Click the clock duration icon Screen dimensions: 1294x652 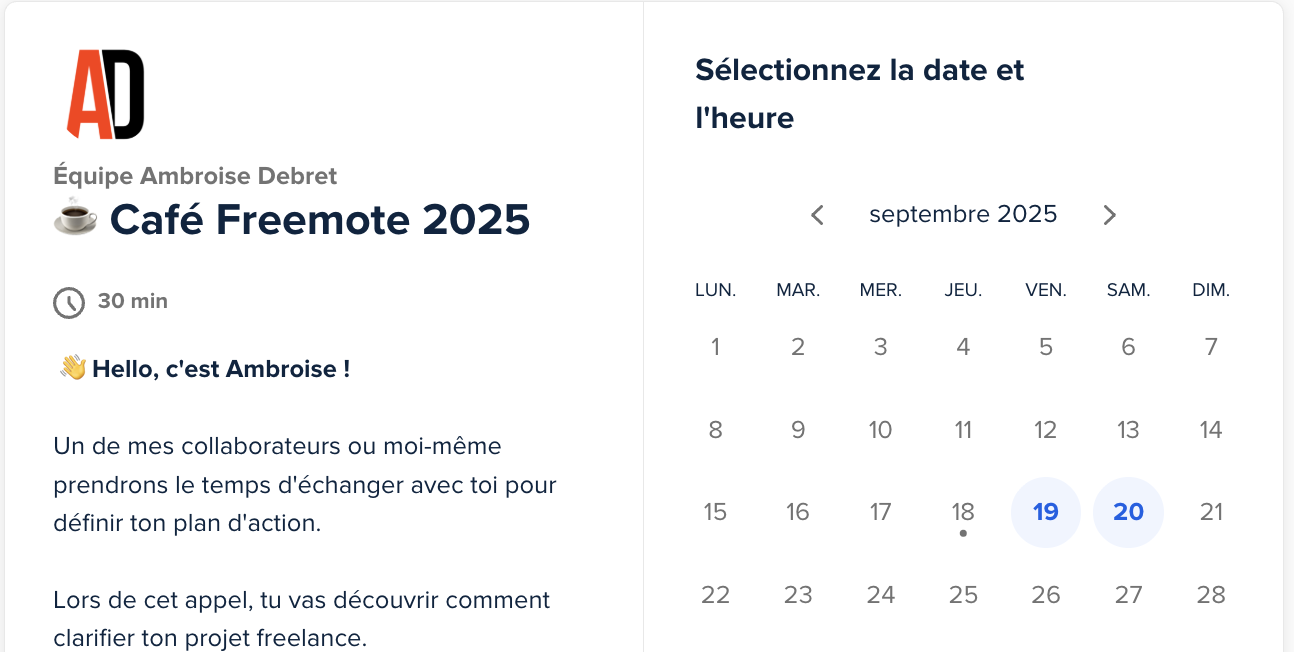point(69,302)
